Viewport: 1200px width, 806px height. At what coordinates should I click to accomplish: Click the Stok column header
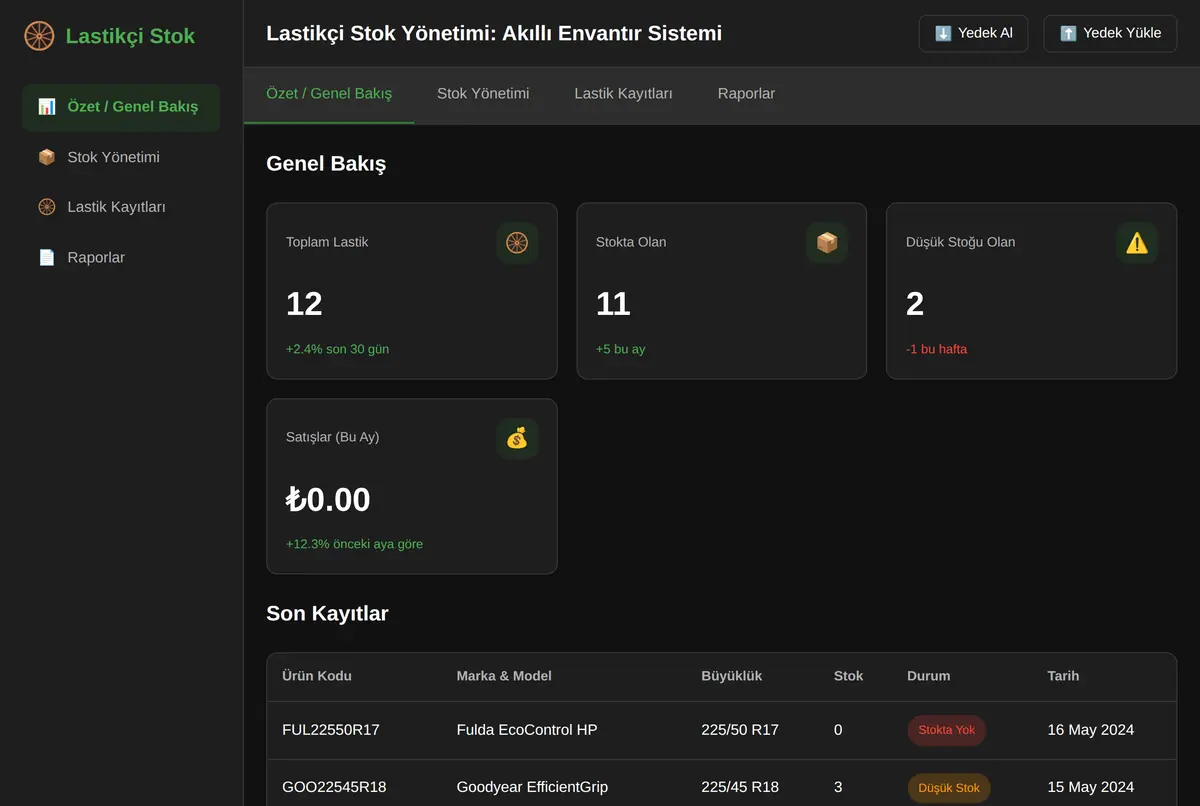(848, 676)
